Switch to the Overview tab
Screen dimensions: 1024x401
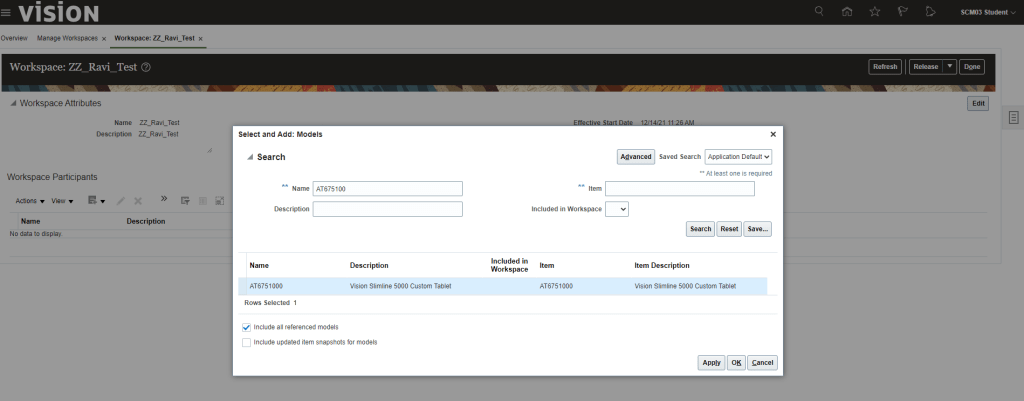pyautogui.click(x=14, y=38)
